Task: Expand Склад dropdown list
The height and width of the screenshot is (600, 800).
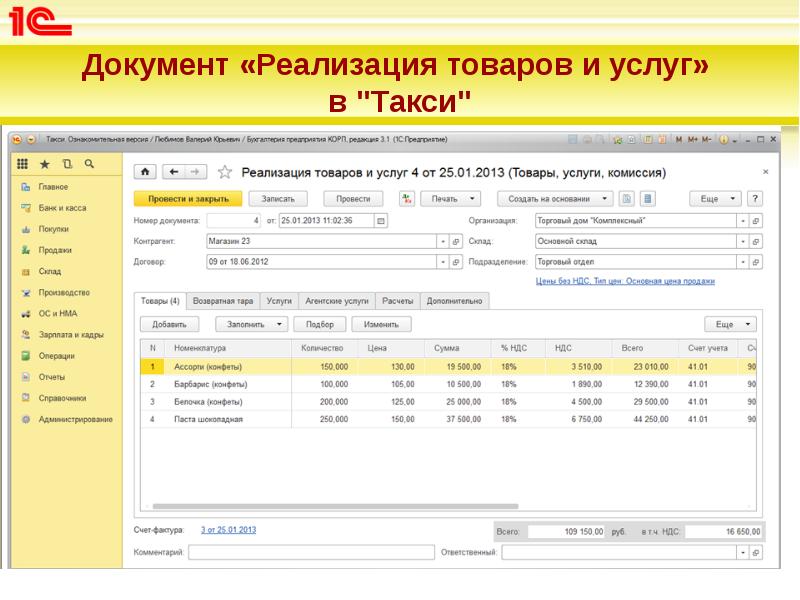Action: [743, 241]
